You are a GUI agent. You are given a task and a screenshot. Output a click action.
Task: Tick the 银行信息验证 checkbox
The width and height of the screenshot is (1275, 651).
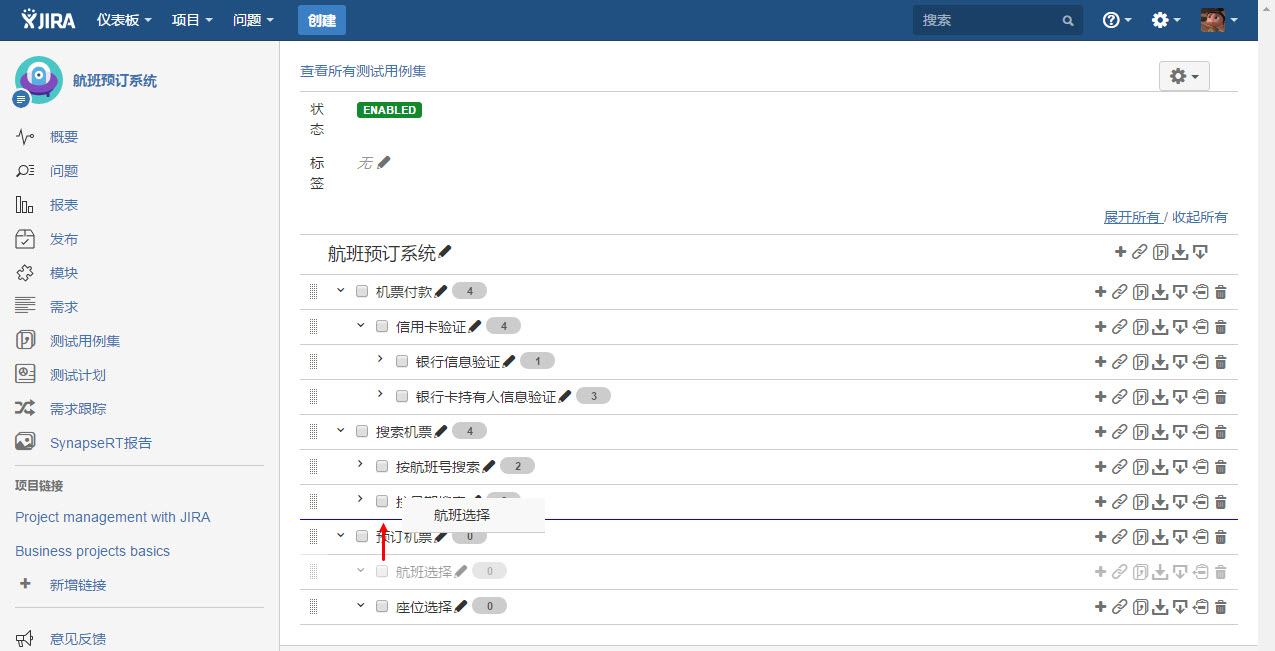pos(402,361)
